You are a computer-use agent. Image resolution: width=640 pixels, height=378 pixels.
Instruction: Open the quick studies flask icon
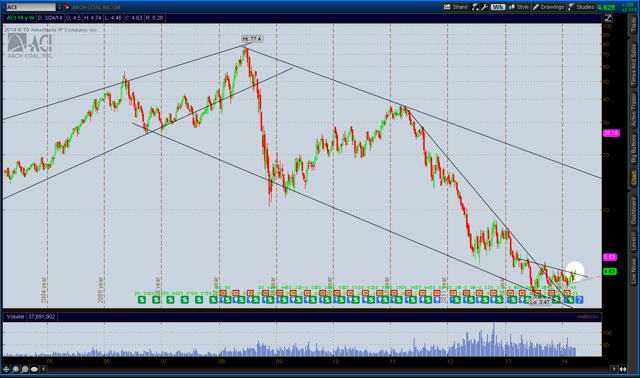click(x=476, y=7)
